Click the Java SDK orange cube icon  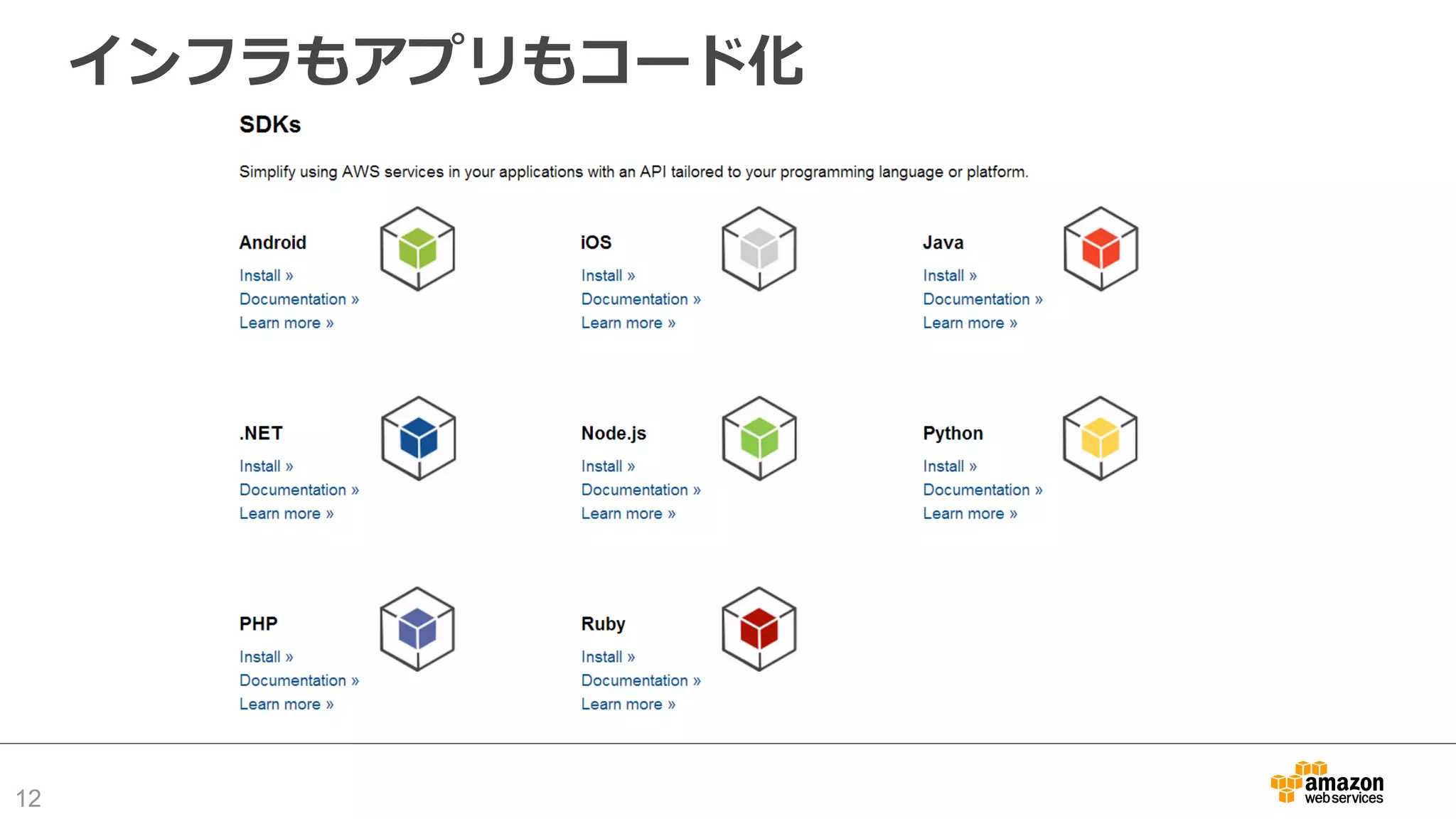[x=1101, y=249]
